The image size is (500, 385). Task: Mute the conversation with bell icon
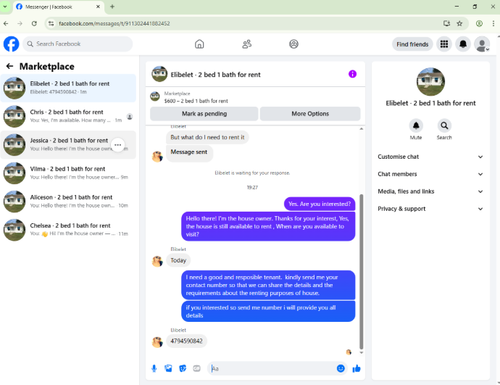tap(416, 126)
